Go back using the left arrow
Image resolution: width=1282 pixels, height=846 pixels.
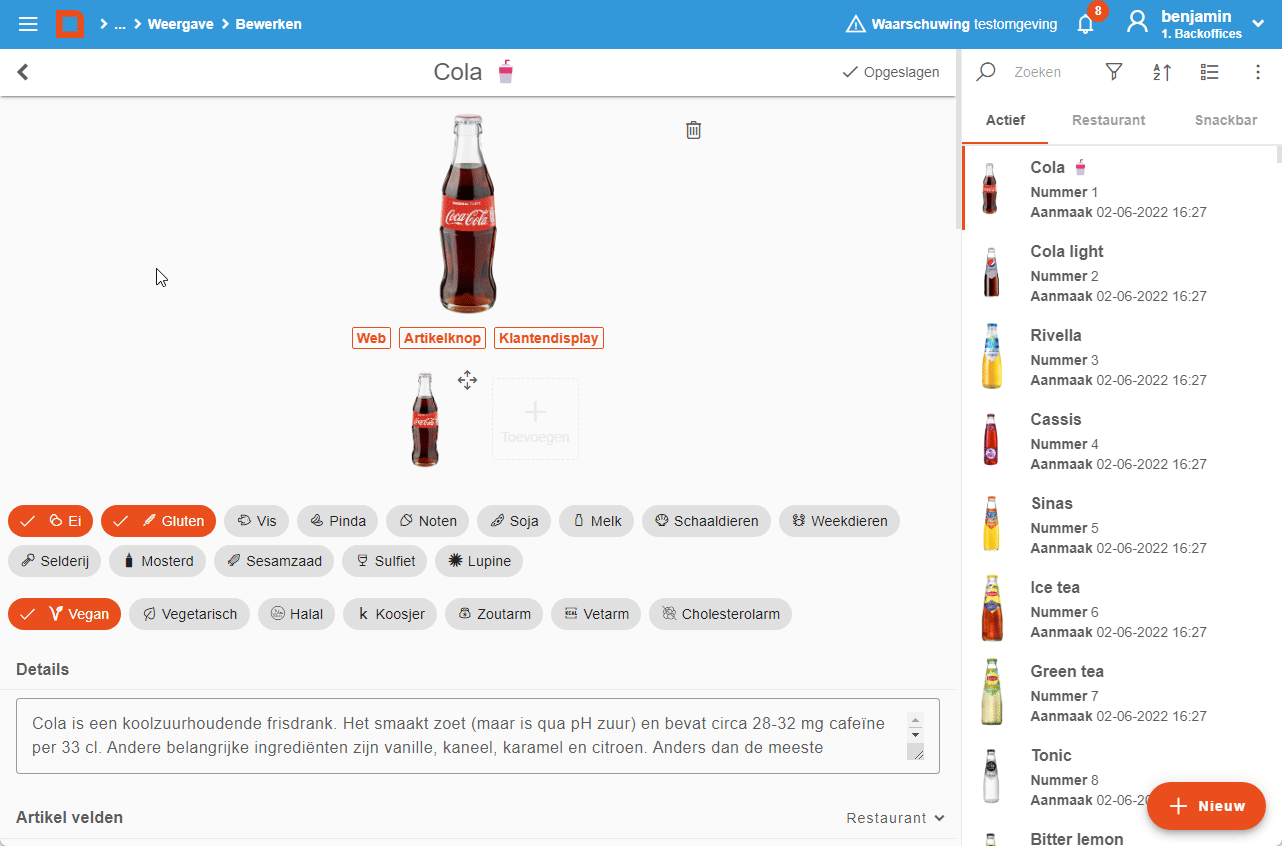point(23,72)
